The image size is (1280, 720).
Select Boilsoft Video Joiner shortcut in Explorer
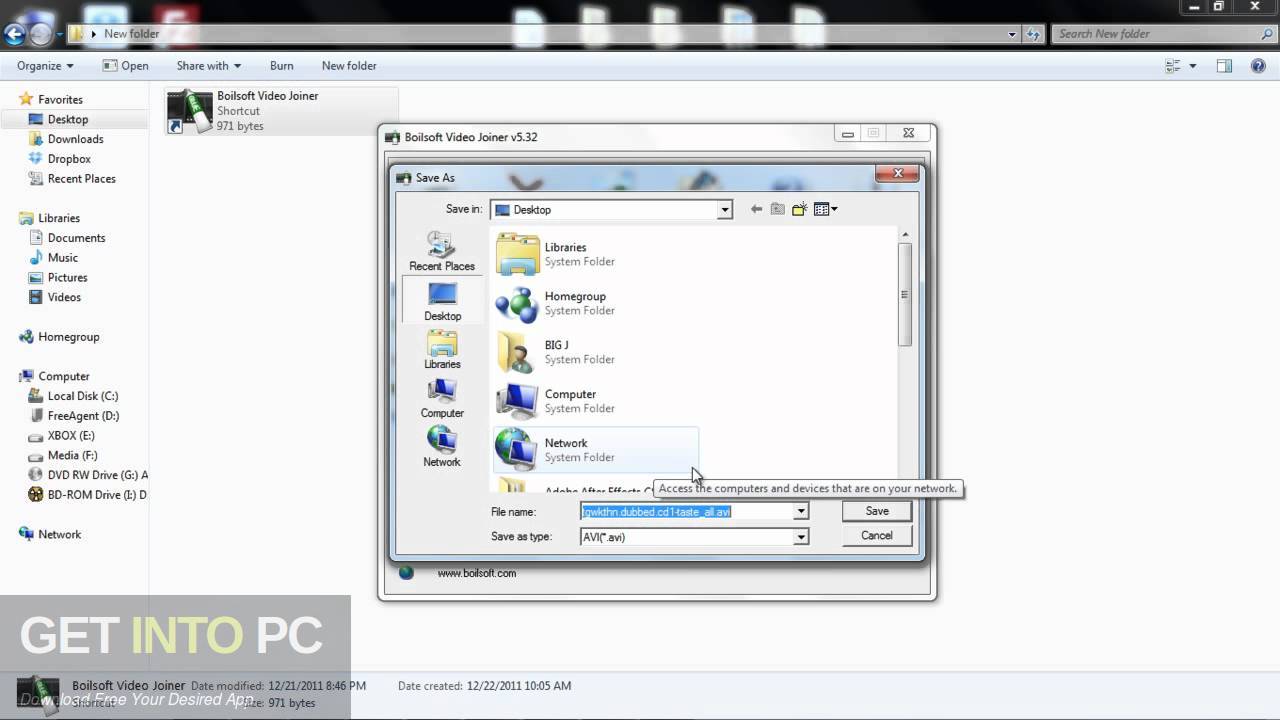[282, 111]
